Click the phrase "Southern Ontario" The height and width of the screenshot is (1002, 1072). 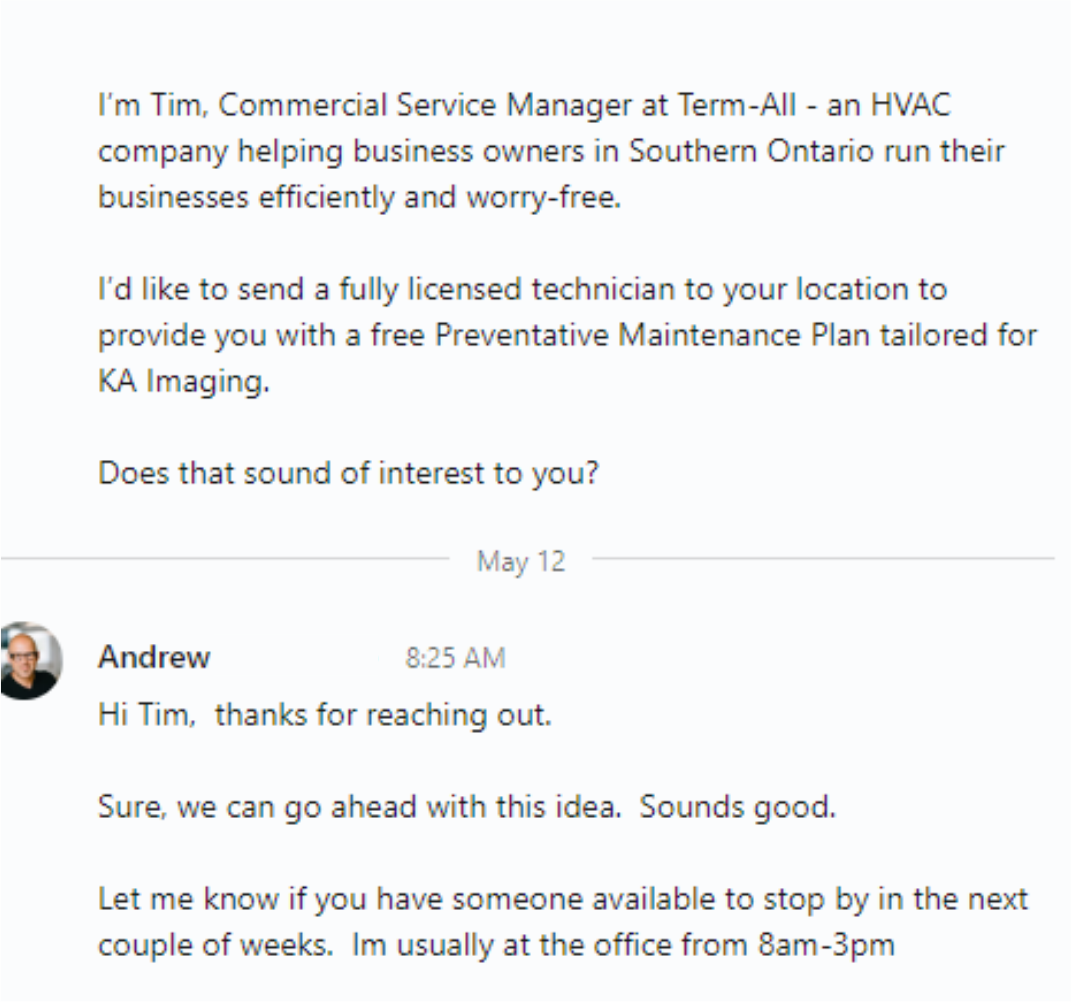751,151
